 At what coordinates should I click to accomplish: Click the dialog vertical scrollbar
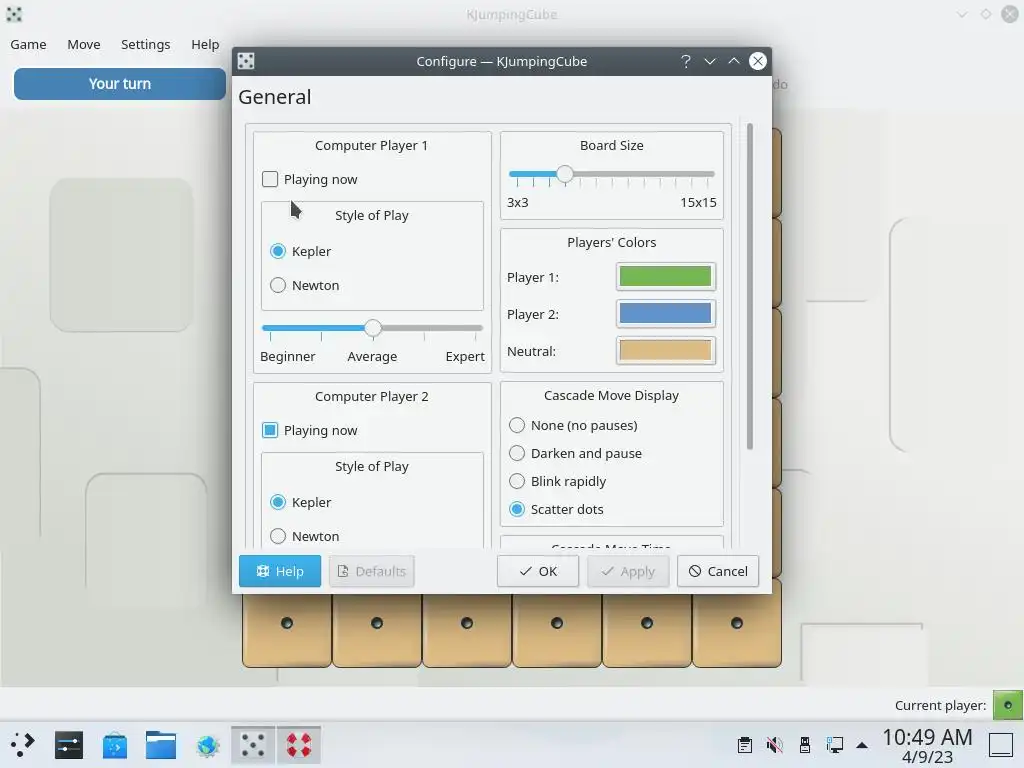click(x=750, y=287)
